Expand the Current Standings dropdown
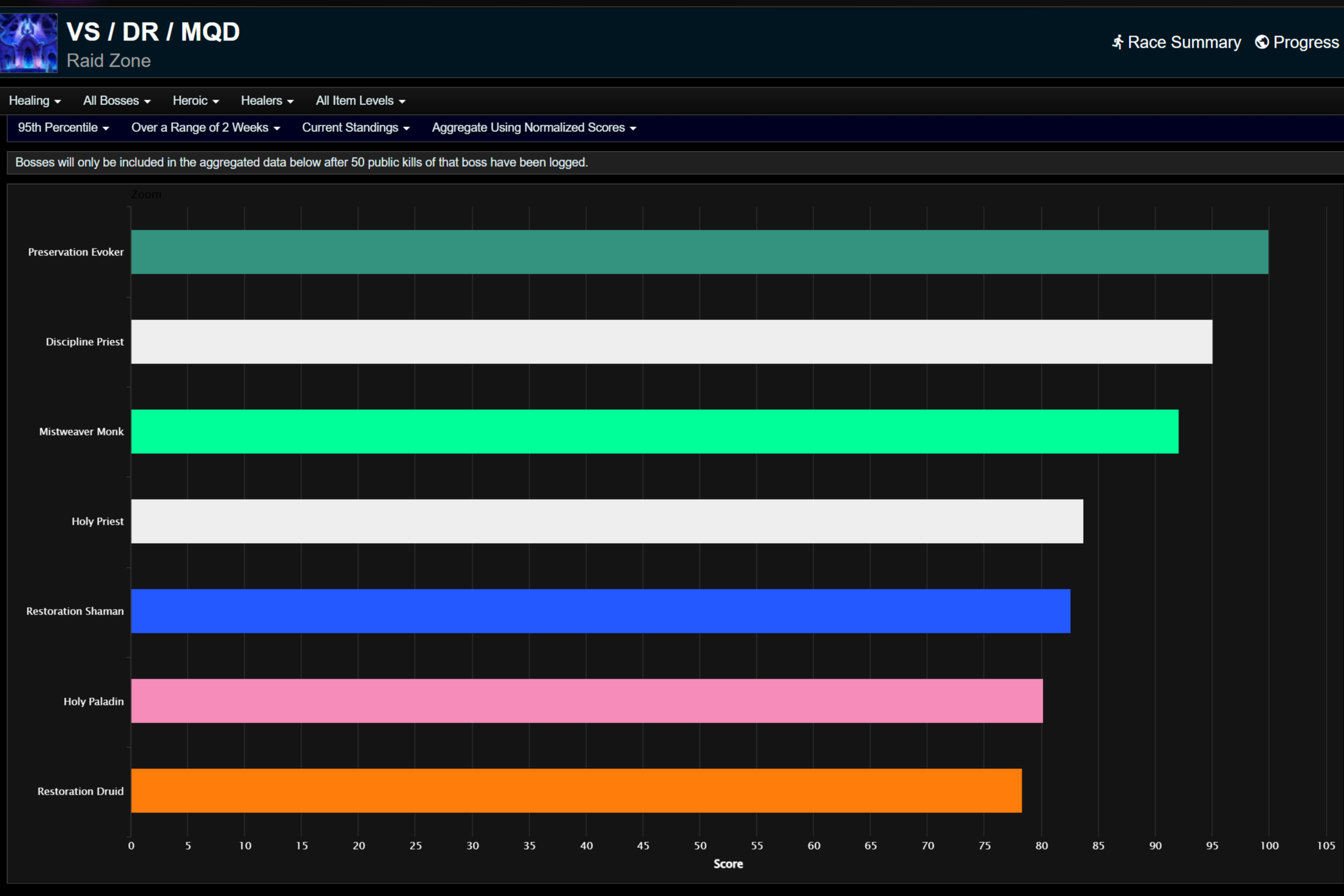This screenshot has width=1344, height=896. click(356, 128)
